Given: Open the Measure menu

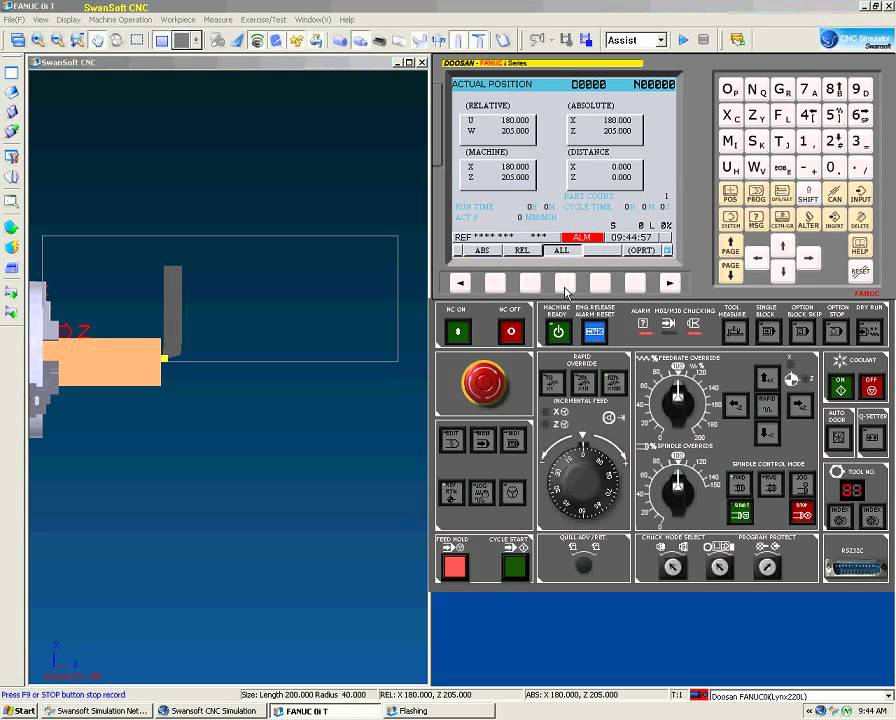Looking at the screenshot, I should pyautogui.click(x=218, y=19).
